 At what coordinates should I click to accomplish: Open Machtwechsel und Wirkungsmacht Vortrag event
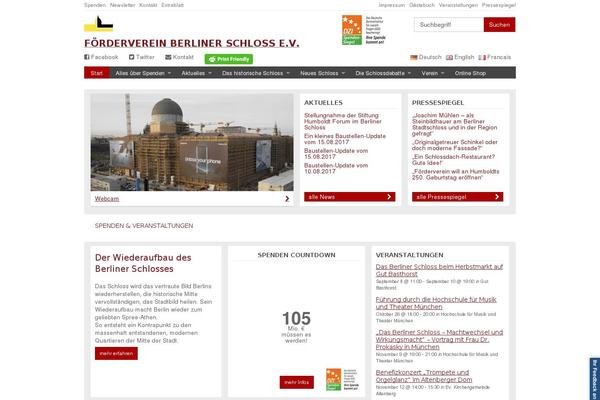(x=439, y=340)
